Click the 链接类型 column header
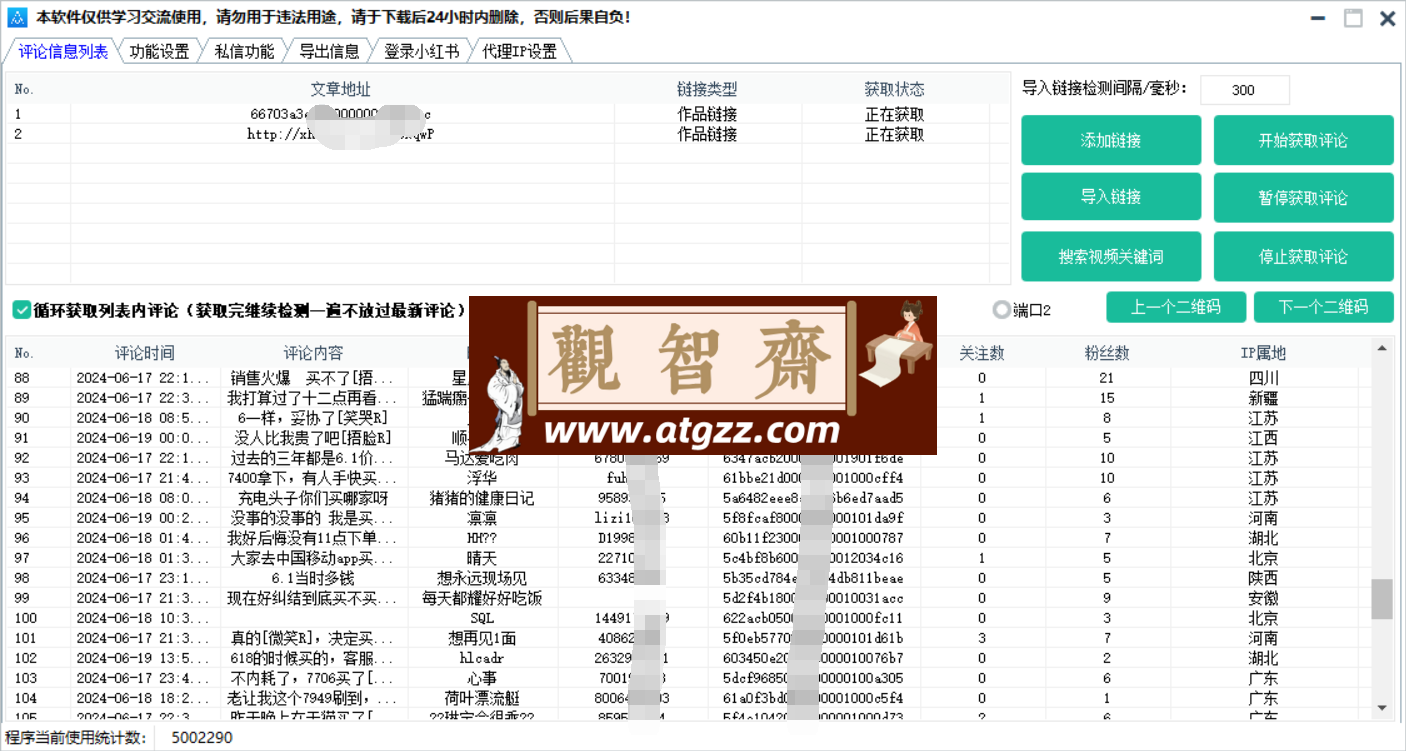 point(707,90)
